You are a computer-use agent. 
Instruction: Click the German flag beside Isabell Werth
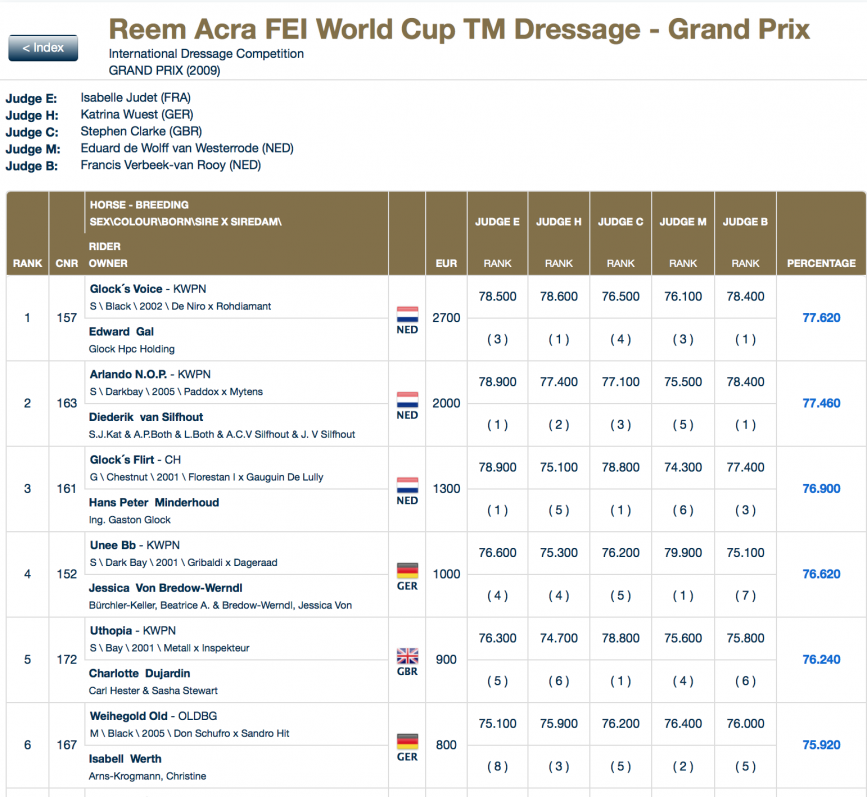[x=407, y=741]
